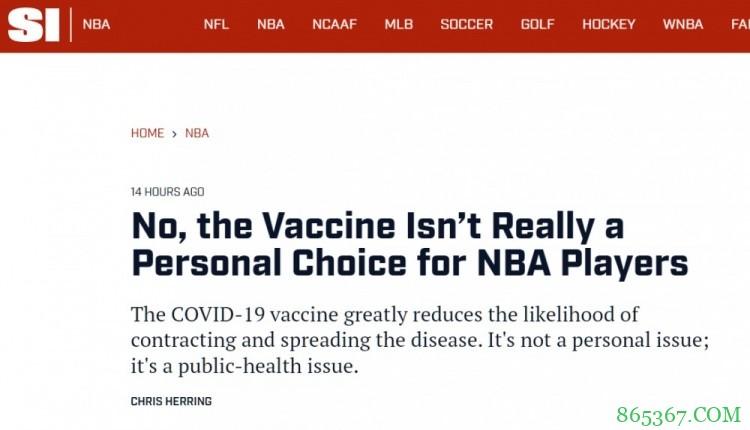Click the partially visible nav item after WNBA

[740, 24]
